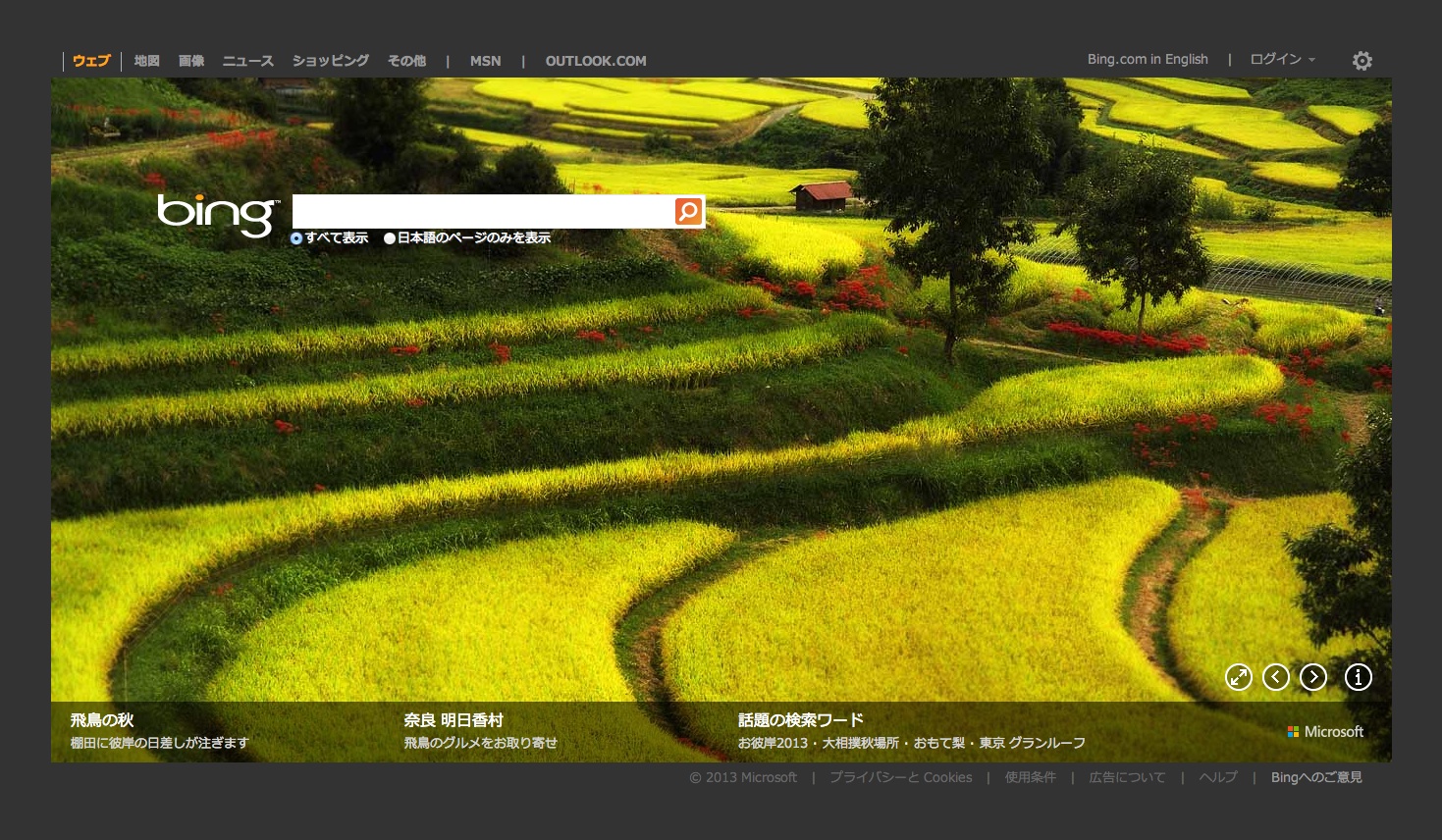Open the ショッピング tab
1442x840 pixels.
coord(330,61)
